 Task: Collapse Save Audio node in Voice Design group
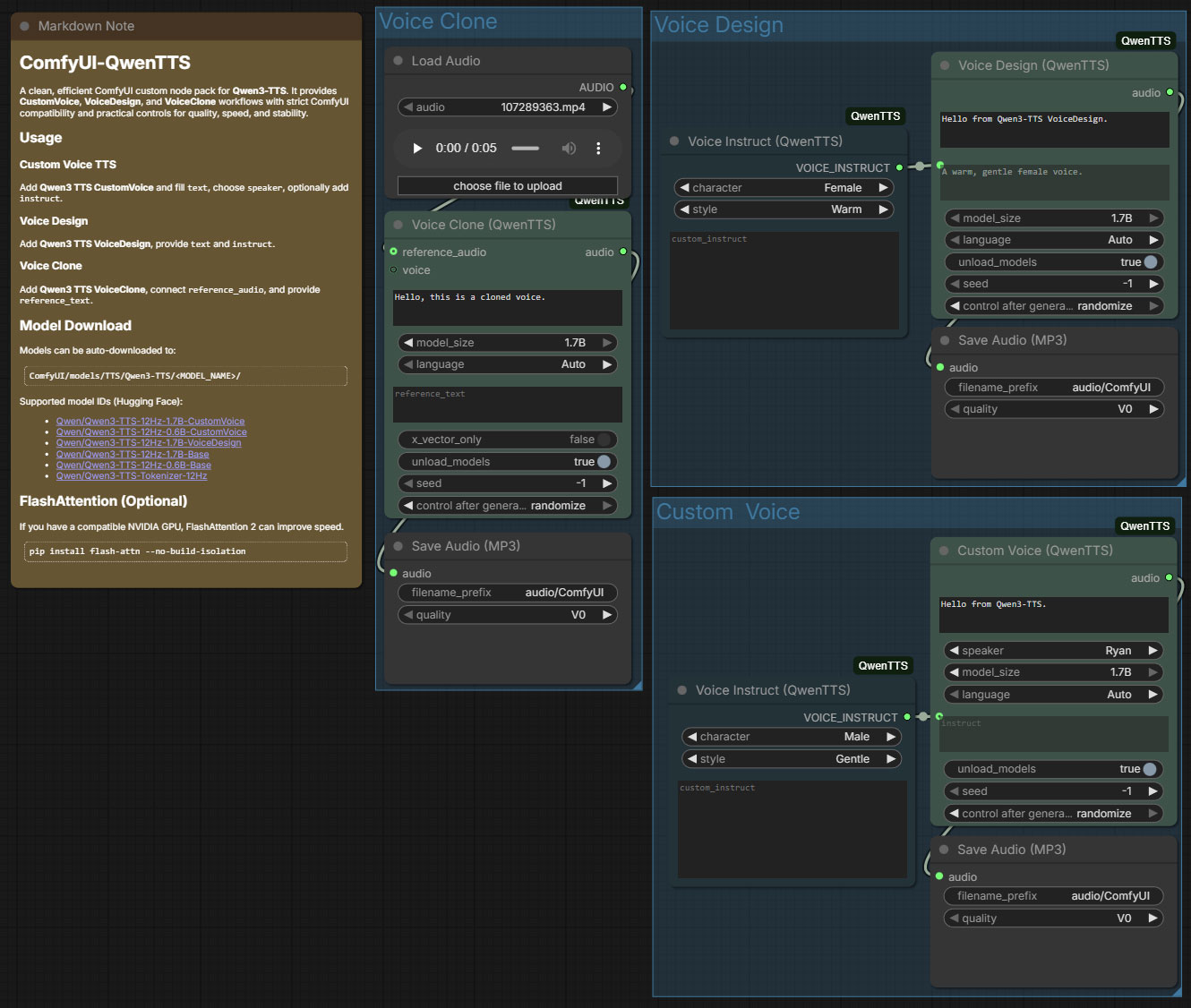tap(945, 340)
